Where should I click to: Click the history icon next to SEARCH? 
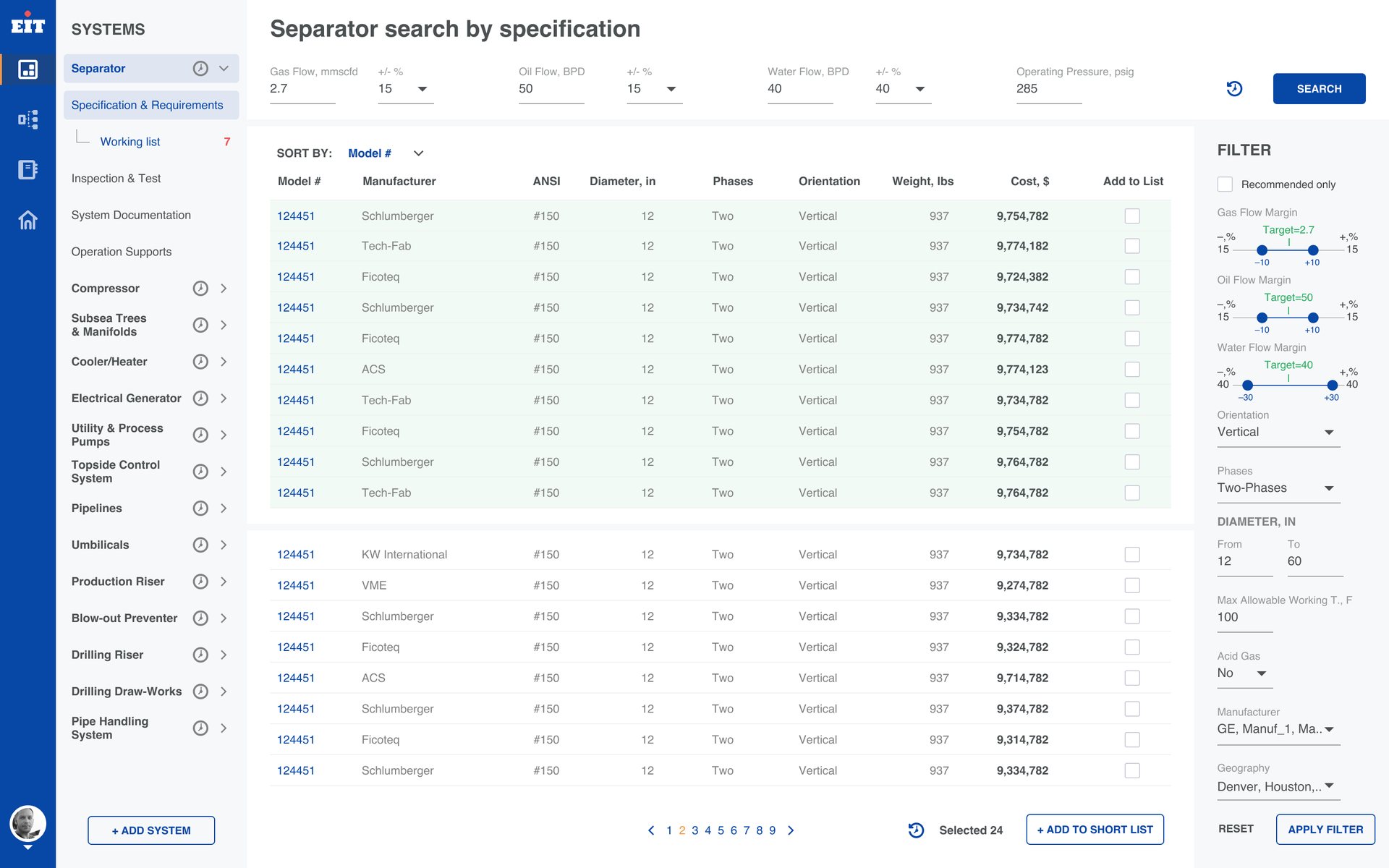[x=1234, y=89]
